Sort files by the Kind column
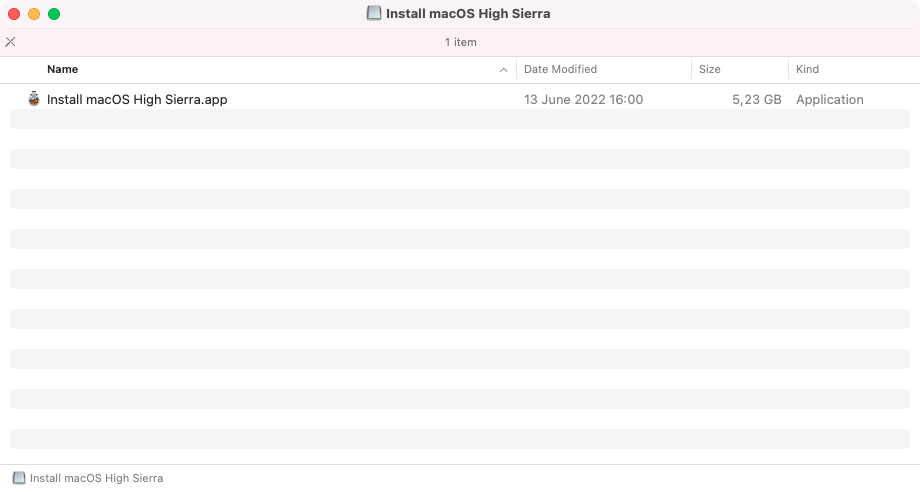The width and height of the screenshot is (920, 492). [x=807, y=69]
